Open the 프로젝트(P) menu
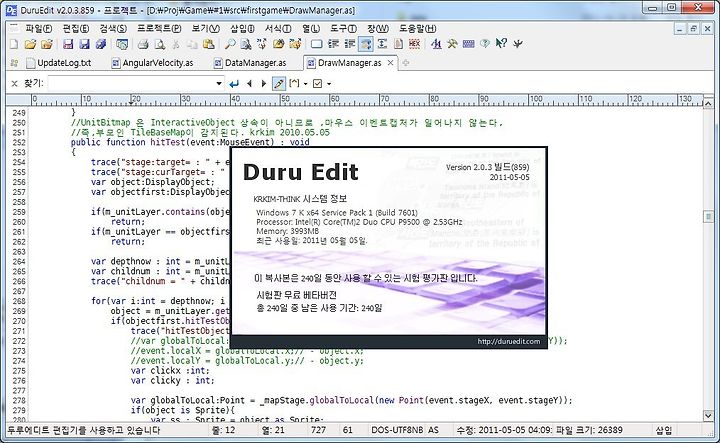 click(x=159, y=28)
